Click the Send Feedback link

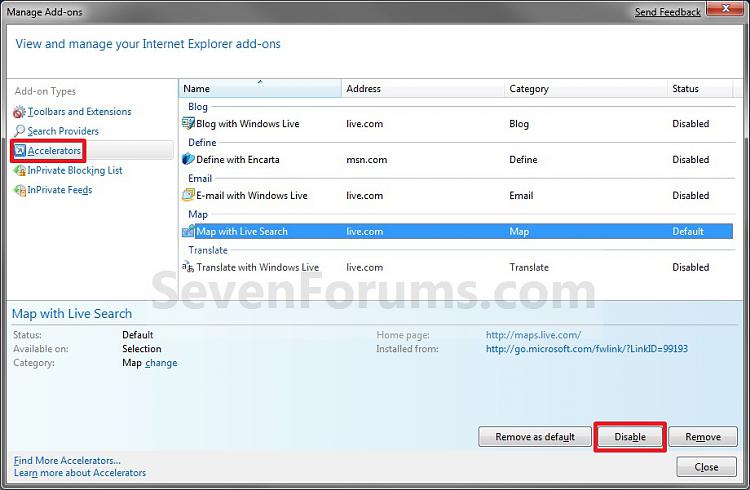point(668,12)
